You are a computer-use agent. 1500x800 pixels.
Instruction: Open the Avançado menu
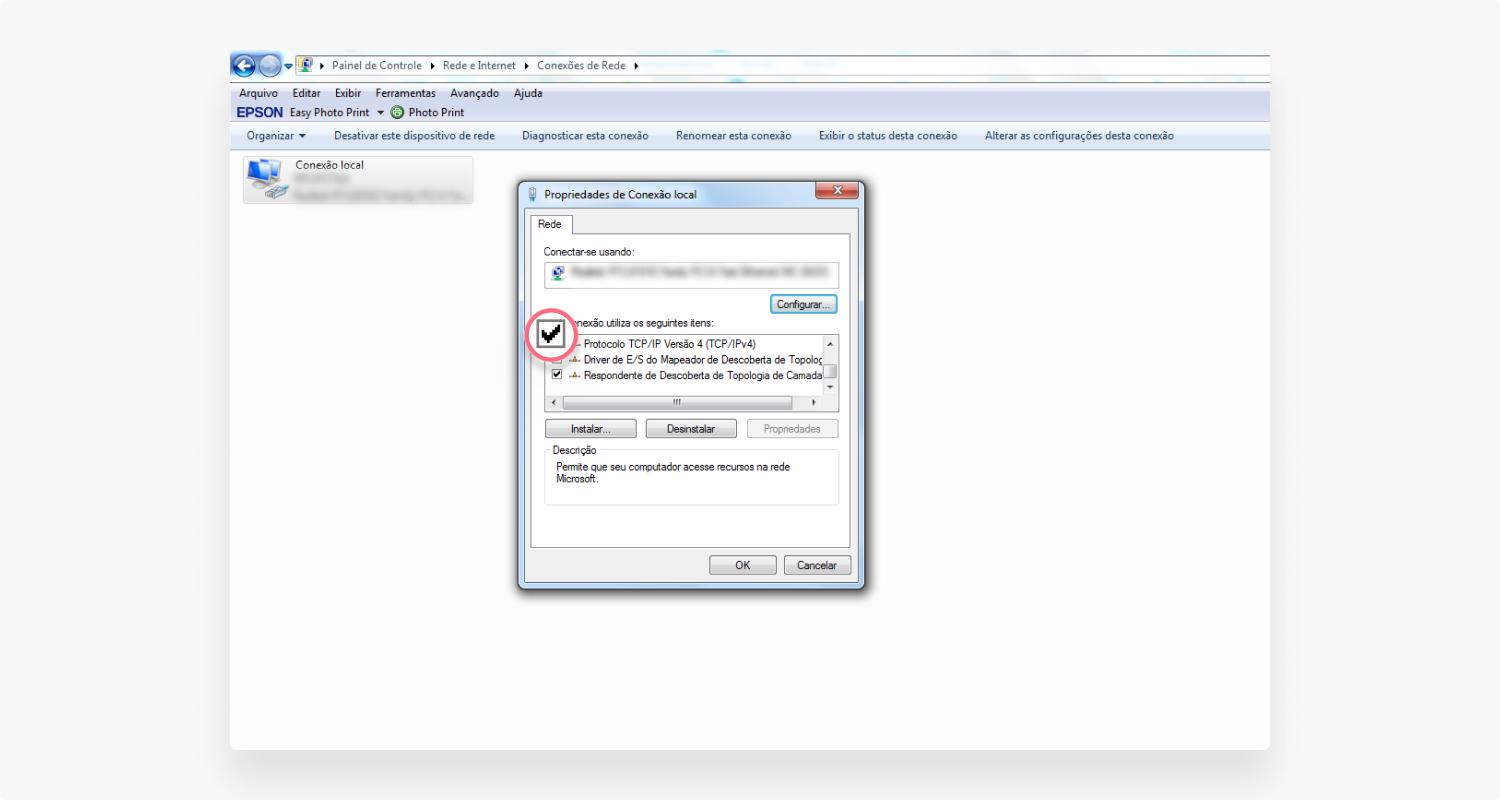(474, 93)
